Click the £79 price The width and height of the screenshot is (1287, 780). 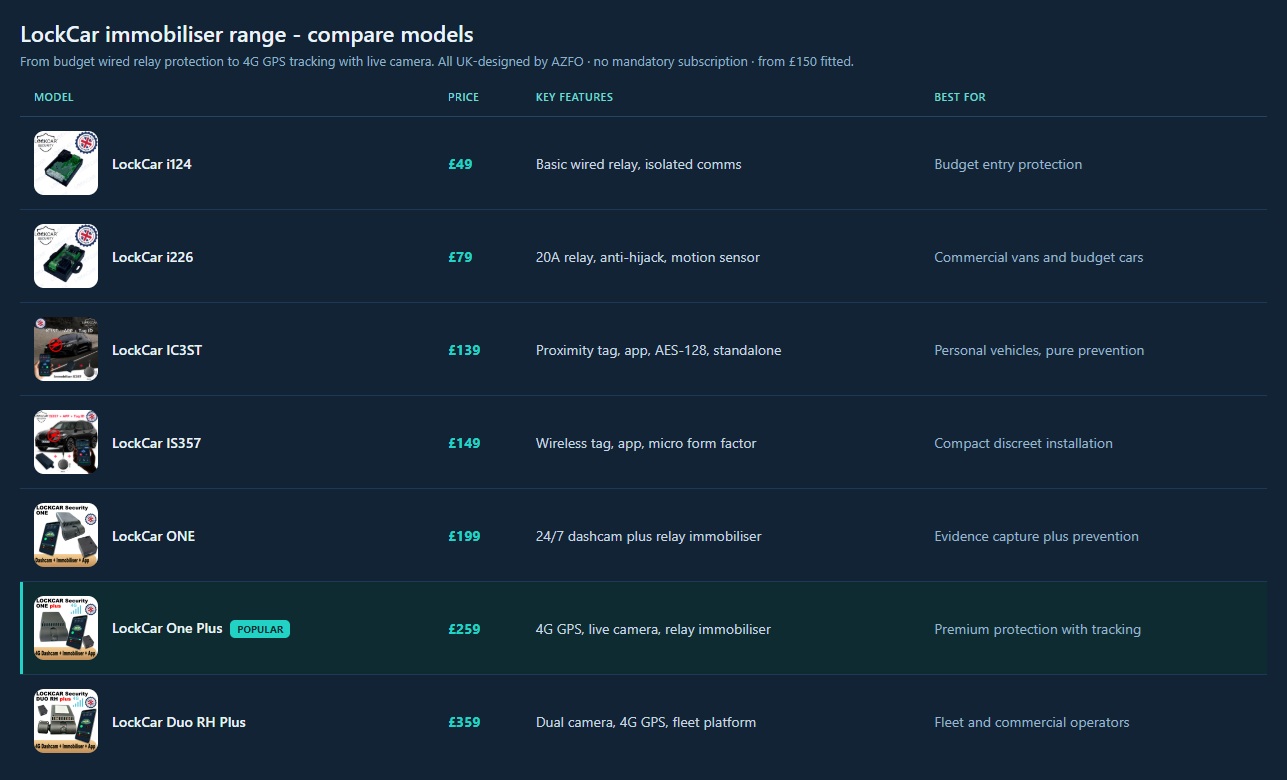tap(460, 257)
